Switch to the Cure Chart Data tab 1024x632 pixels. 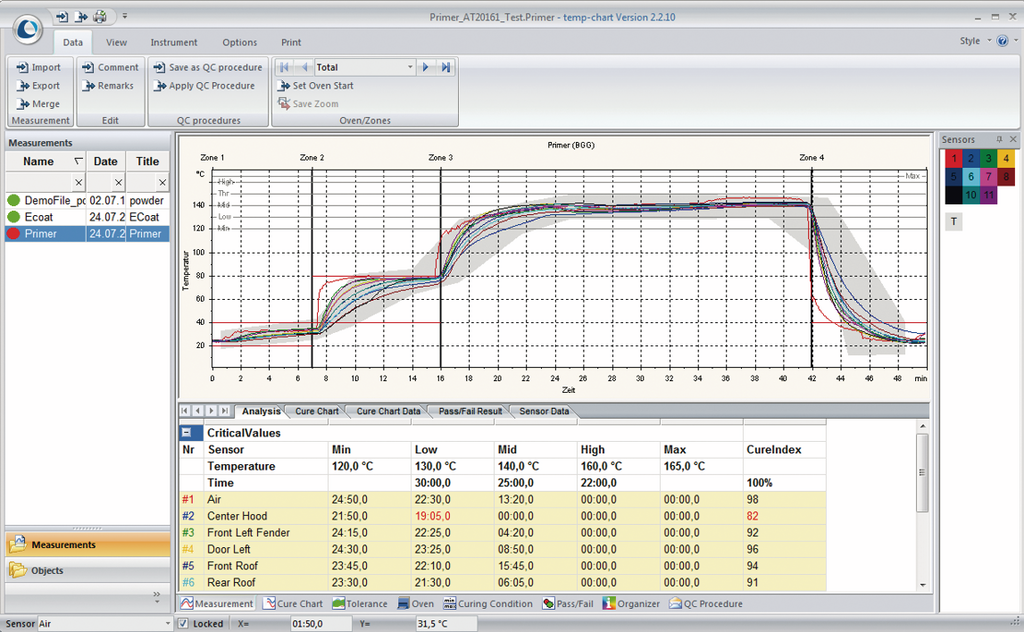389,411
